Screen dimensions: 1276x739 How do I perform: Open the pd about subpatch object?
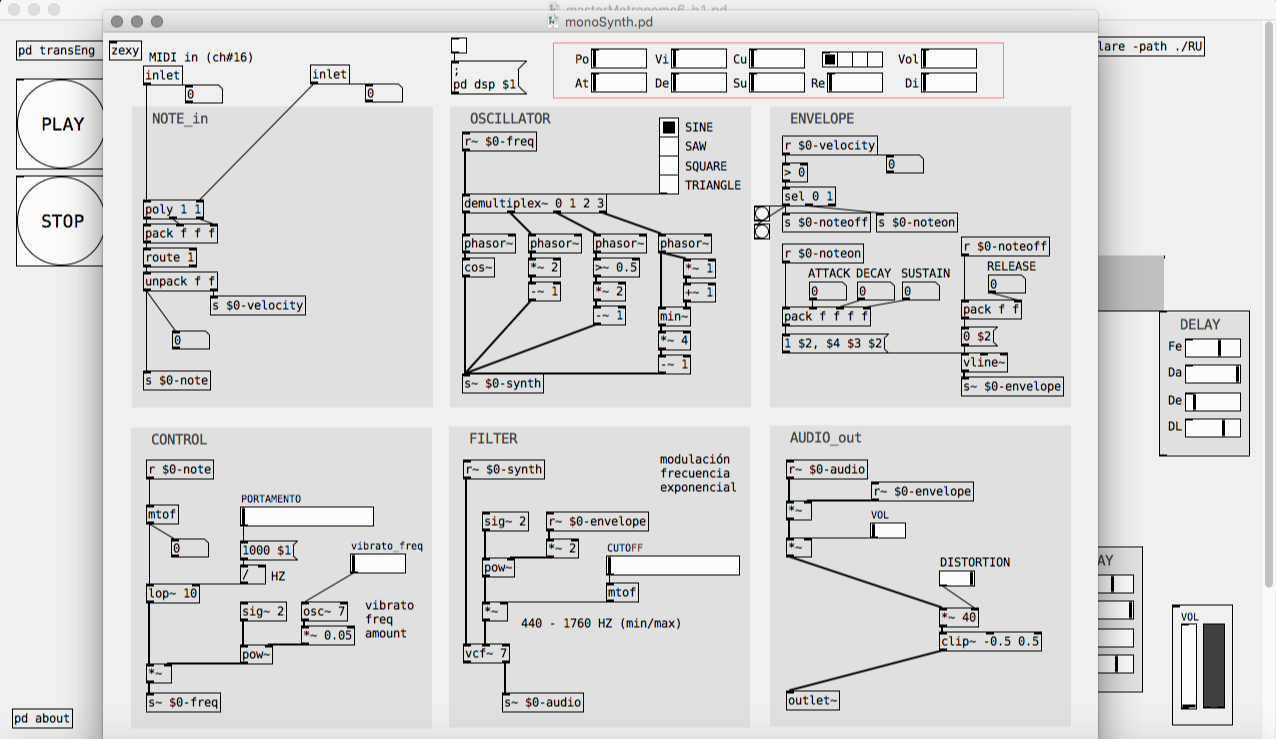(x=42, y=718)
